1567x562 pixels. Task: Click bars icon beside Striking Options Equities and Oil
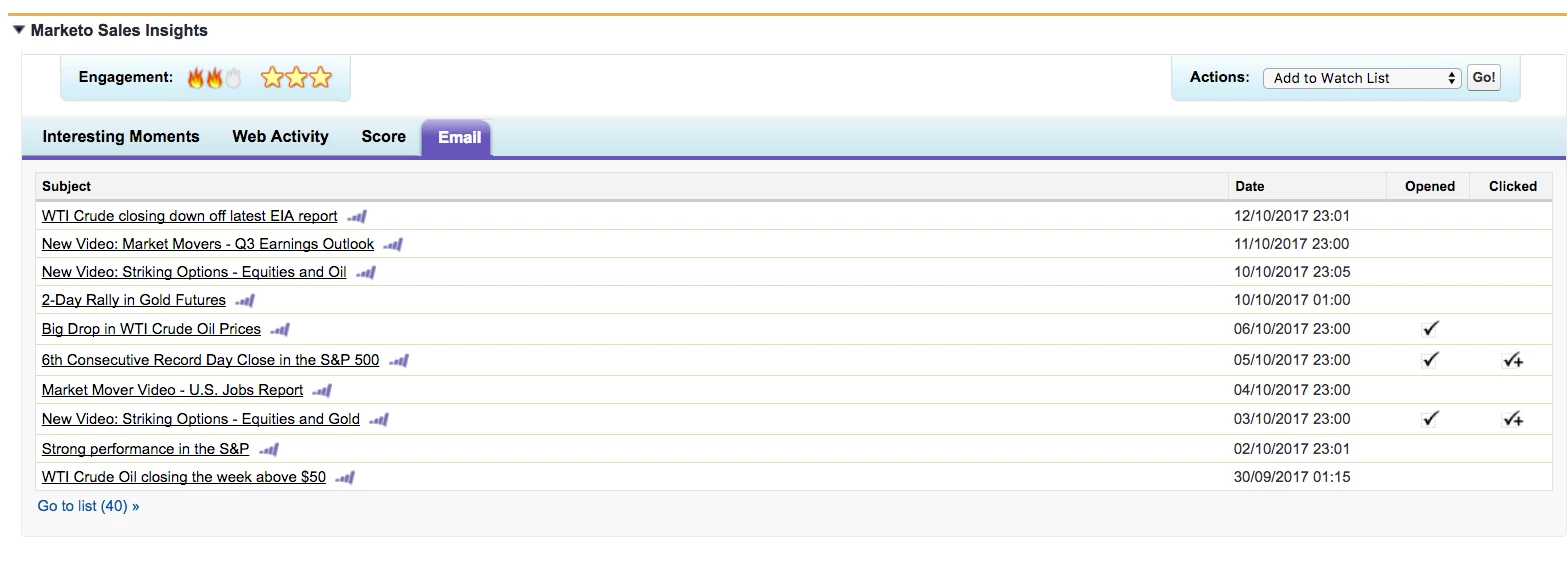tap(366, 272)
